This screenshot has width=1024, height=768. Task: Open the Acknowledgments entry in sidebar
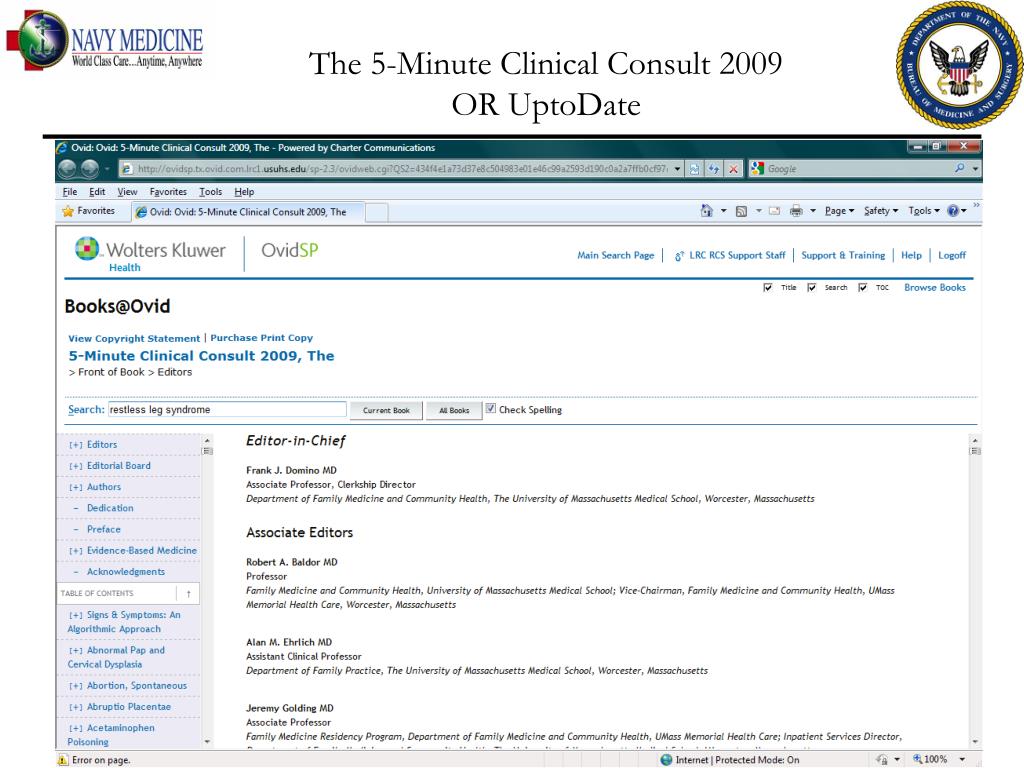tap(125, 572)
